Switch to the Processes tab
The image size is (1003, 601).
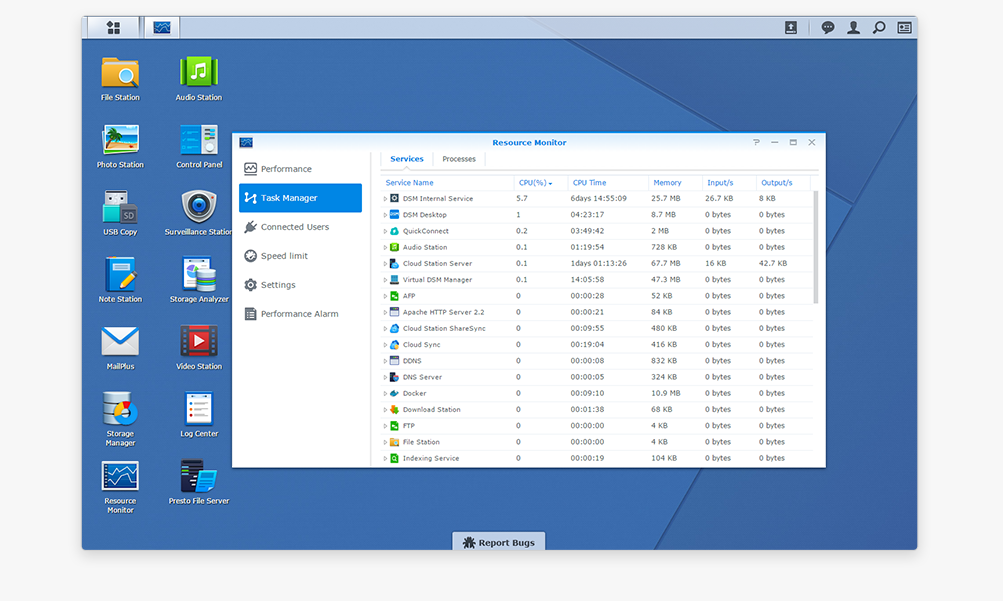(459, 159)
